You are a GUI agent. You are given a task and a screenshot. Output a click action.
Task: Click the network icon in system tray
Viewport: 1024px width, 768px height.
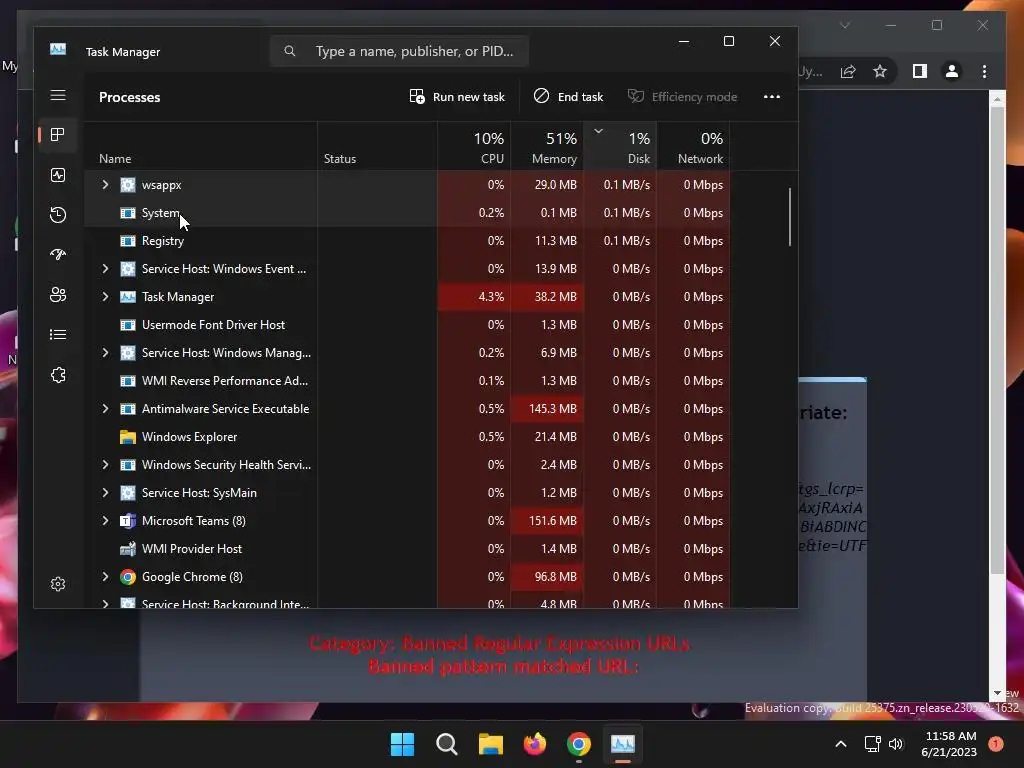pyautogui.click(x=872, y=744)
